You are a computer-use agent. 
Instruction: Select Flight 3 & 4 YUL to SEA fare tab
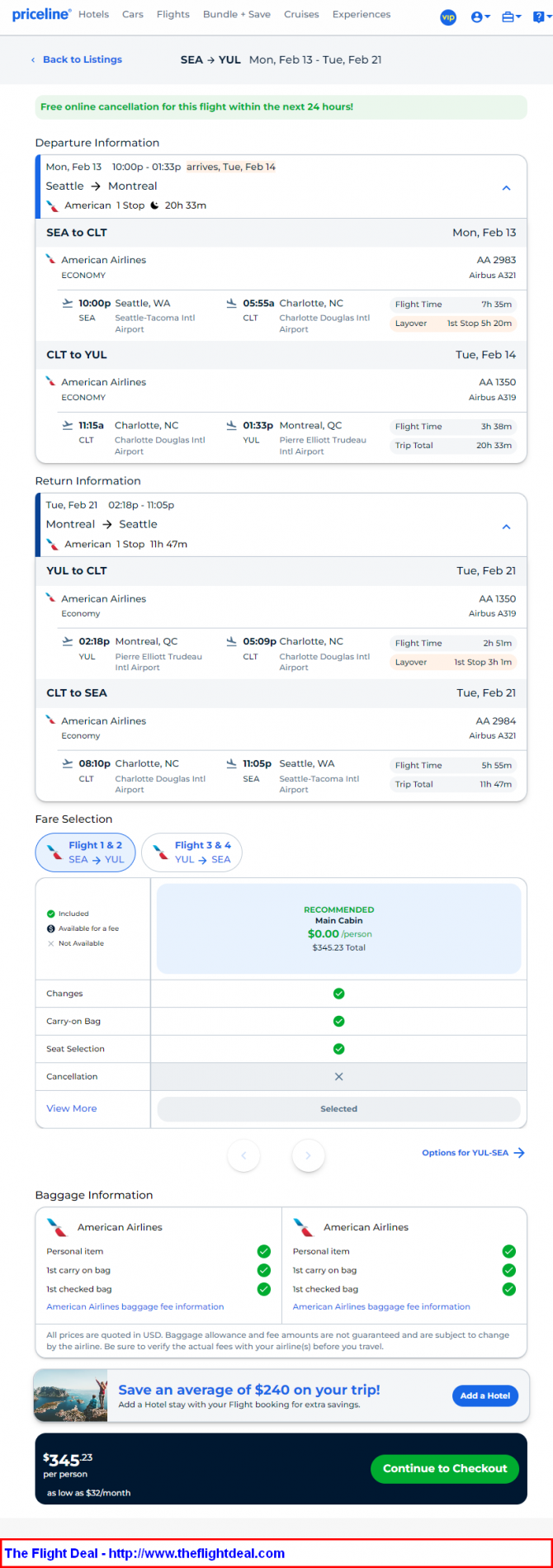pos(192,852)
